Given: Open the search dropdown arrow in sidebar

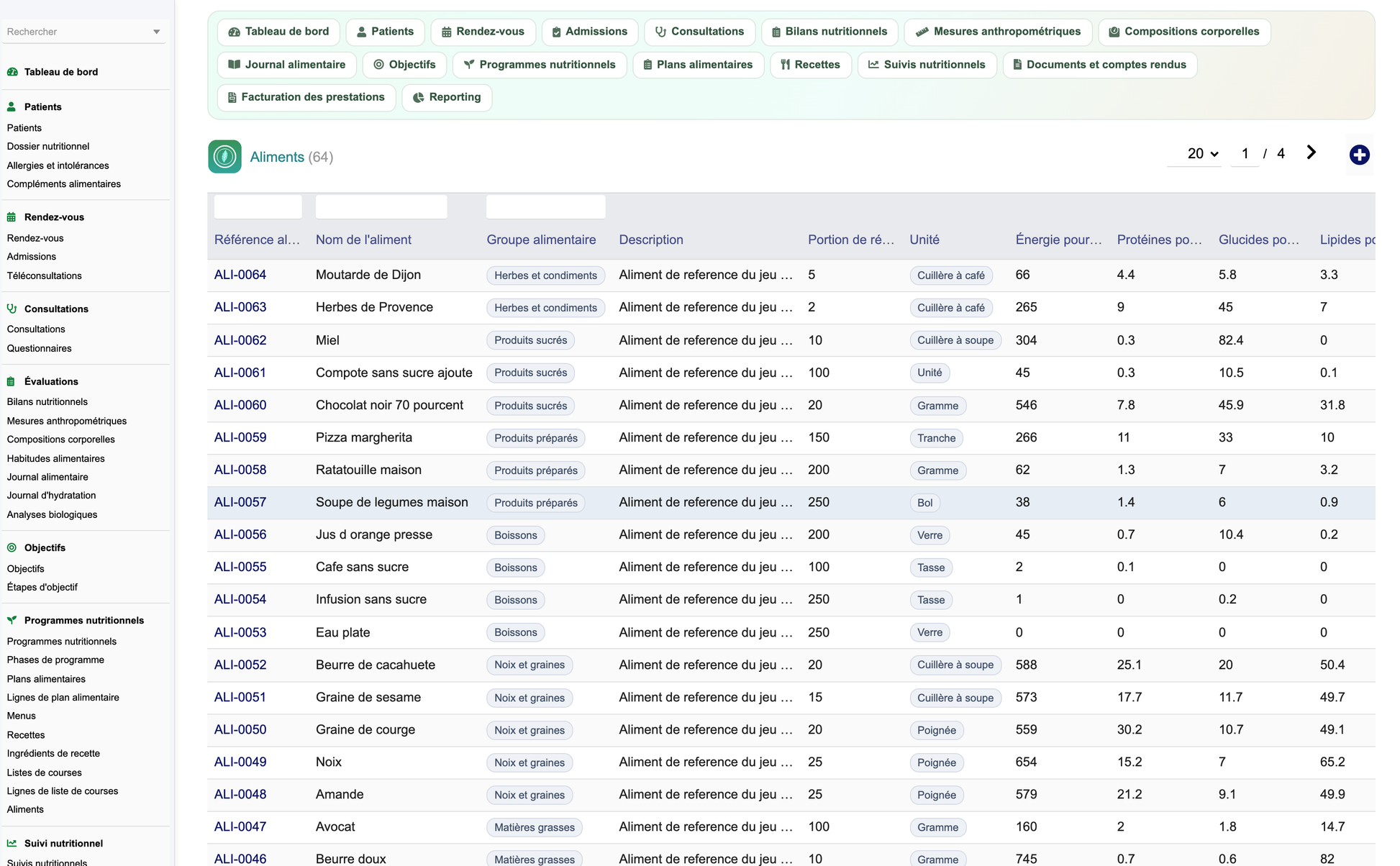Looking at the screenshot, I should pyautogui.click(x=156, y=32).
